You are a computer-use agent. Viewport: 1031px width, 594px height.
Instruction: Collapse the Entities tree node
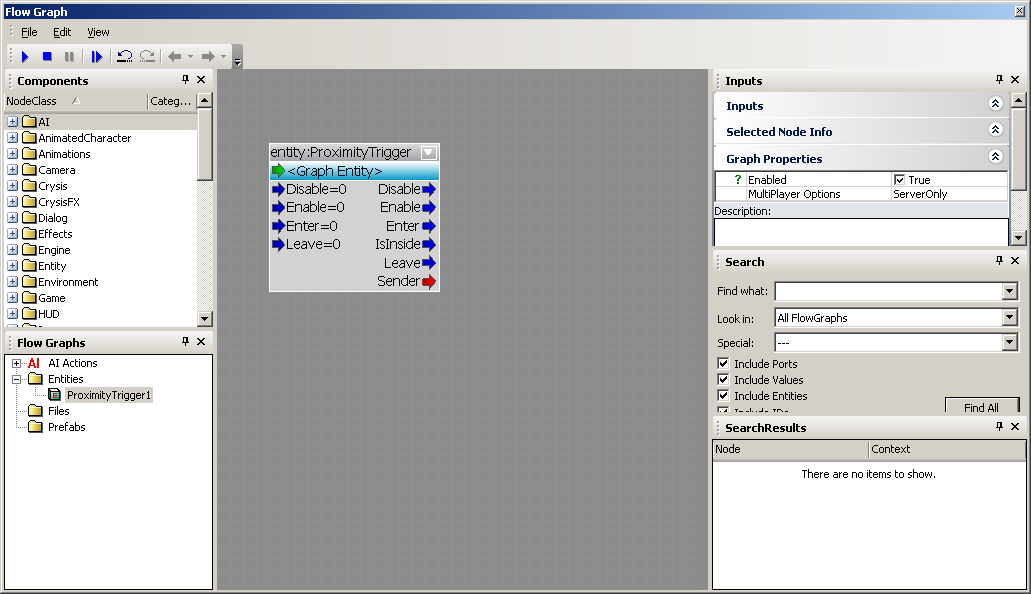[x=16, y=379]
